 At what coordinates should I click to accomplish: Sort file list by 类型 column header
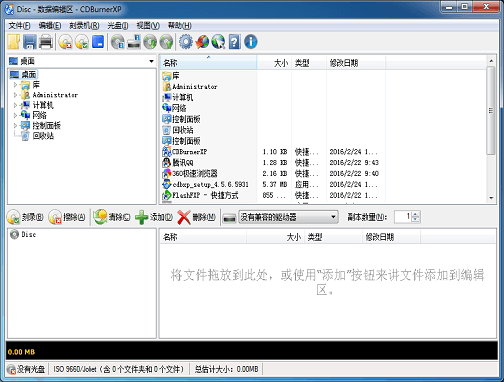pos(309,63)
